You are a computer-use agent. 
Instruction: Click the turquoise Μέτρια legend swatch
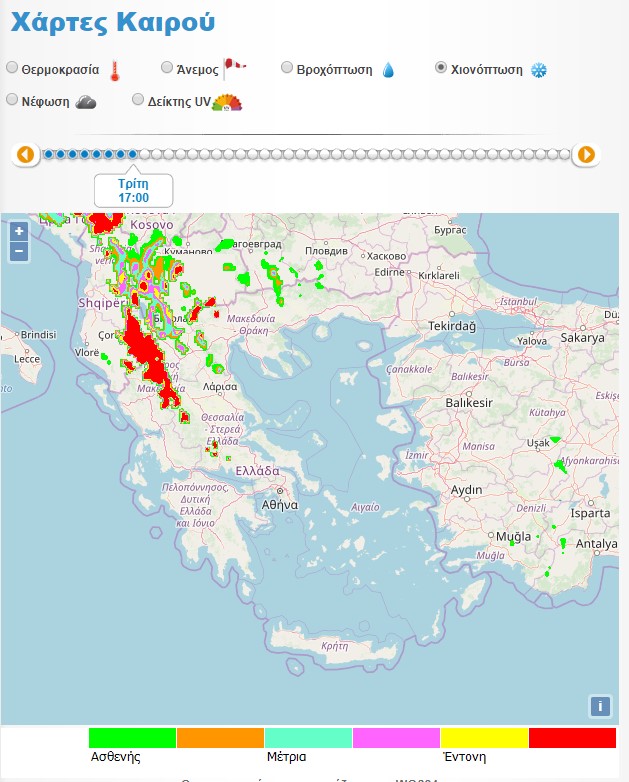(x=308, y=738)
